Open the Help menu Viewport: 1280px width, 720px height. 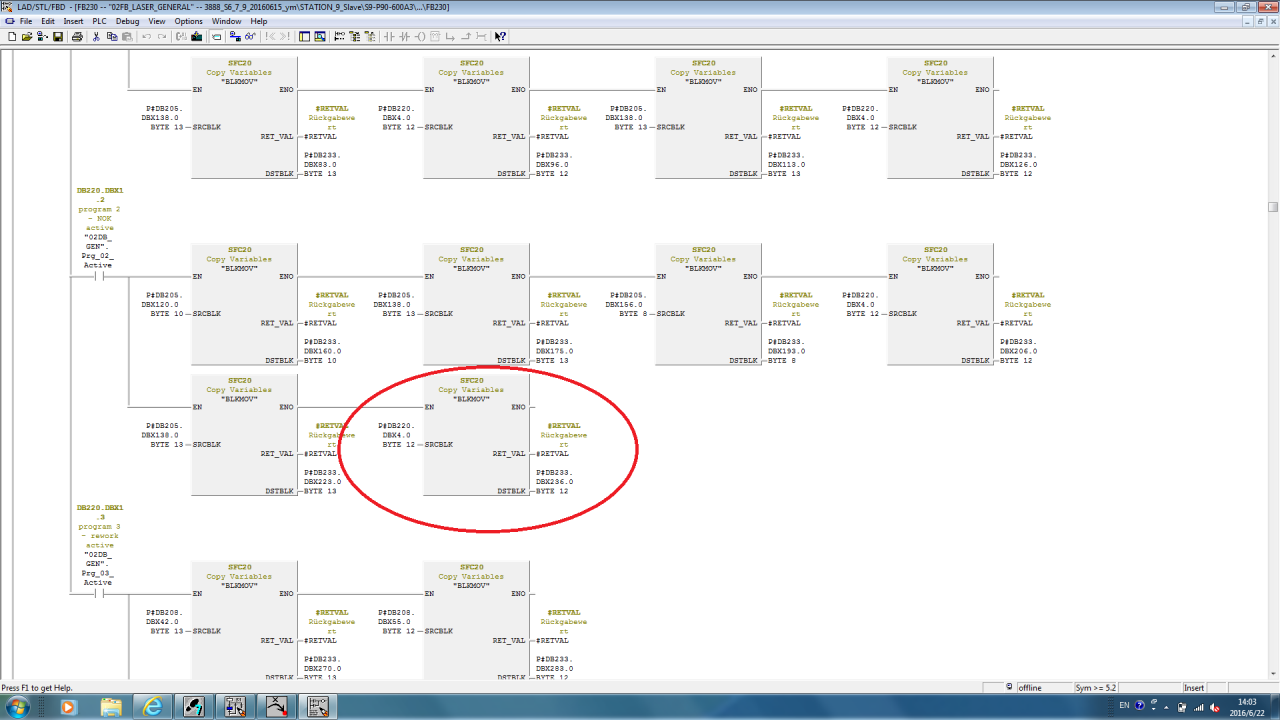point(259,21)
